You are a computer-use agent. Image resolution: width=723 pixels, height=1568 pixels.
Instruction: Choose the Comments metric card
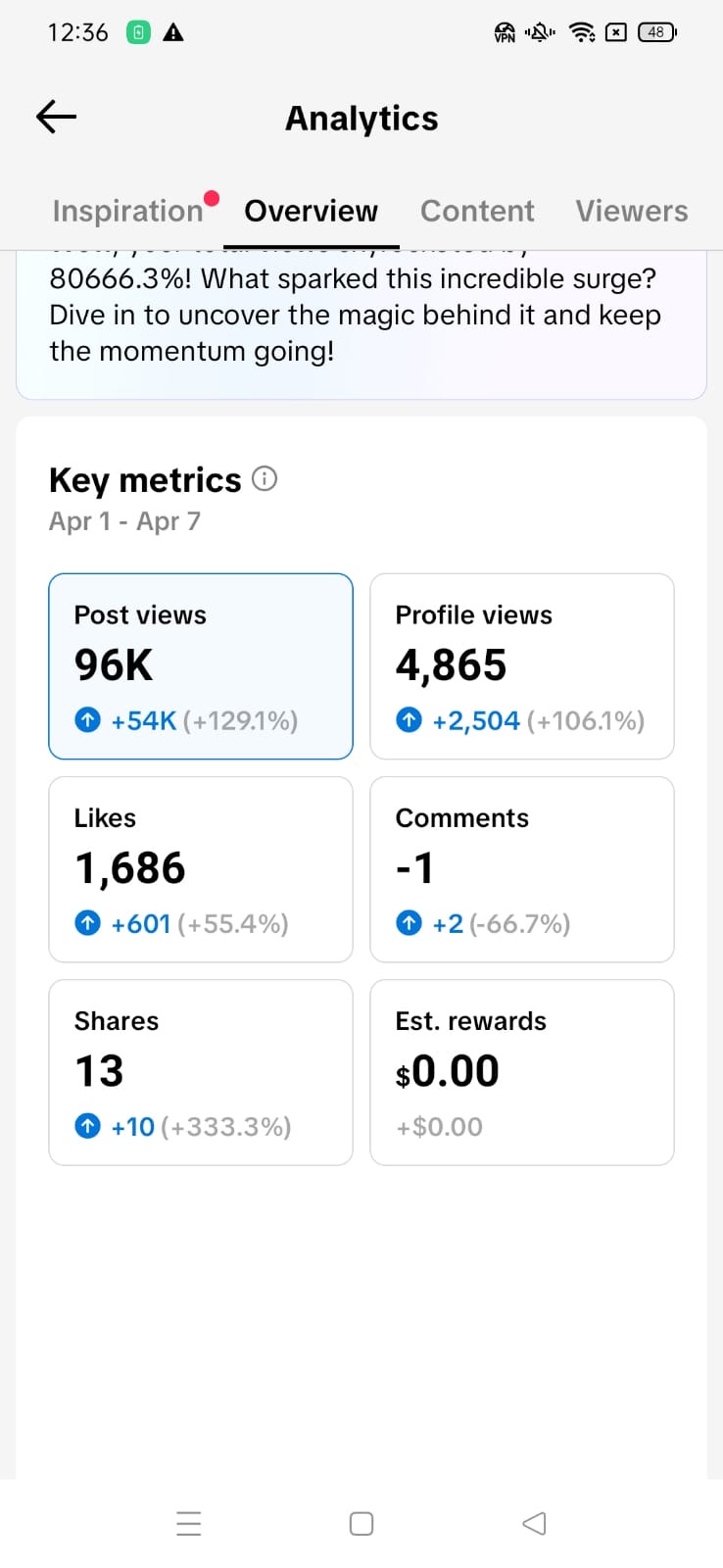522,869
